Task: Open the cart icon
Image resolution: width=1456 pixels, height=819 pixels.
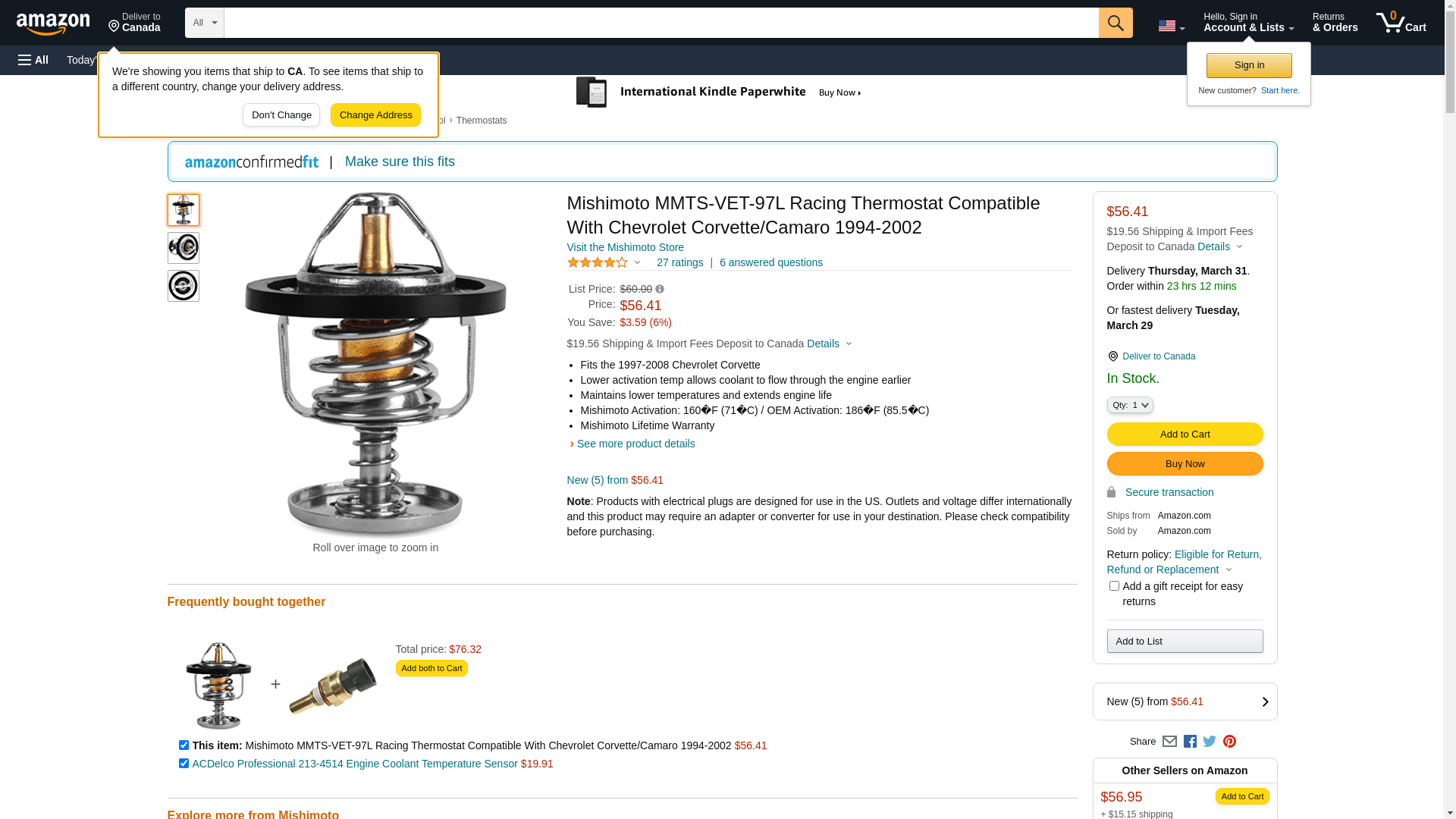Action: [1401, 23]
